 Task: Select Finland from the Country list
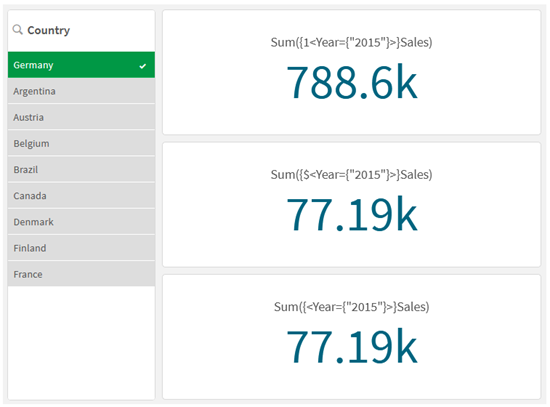tap(81, 248)
